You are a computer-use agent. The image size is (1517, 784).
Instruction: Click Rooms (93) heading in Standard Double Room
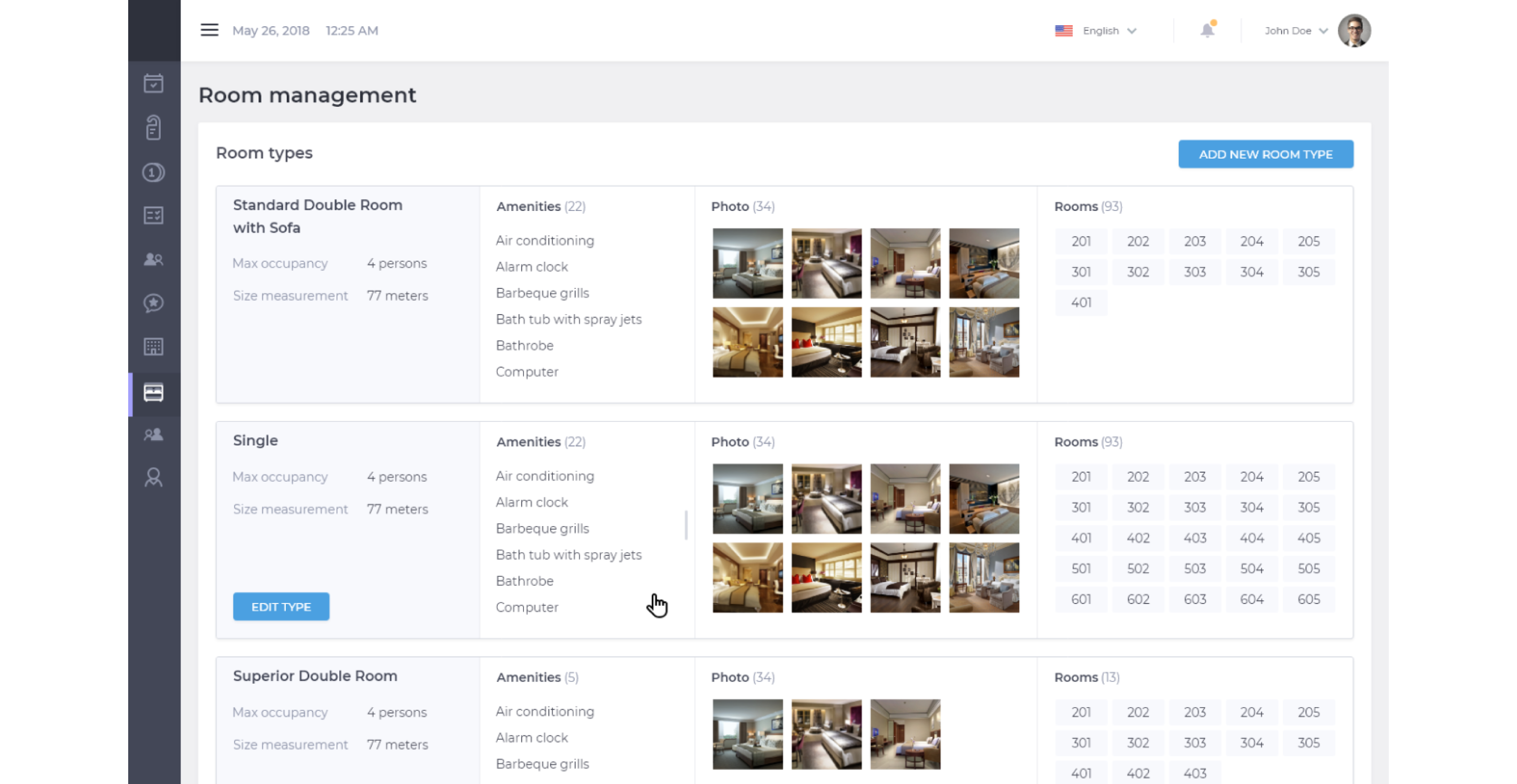coord(1088,207)
